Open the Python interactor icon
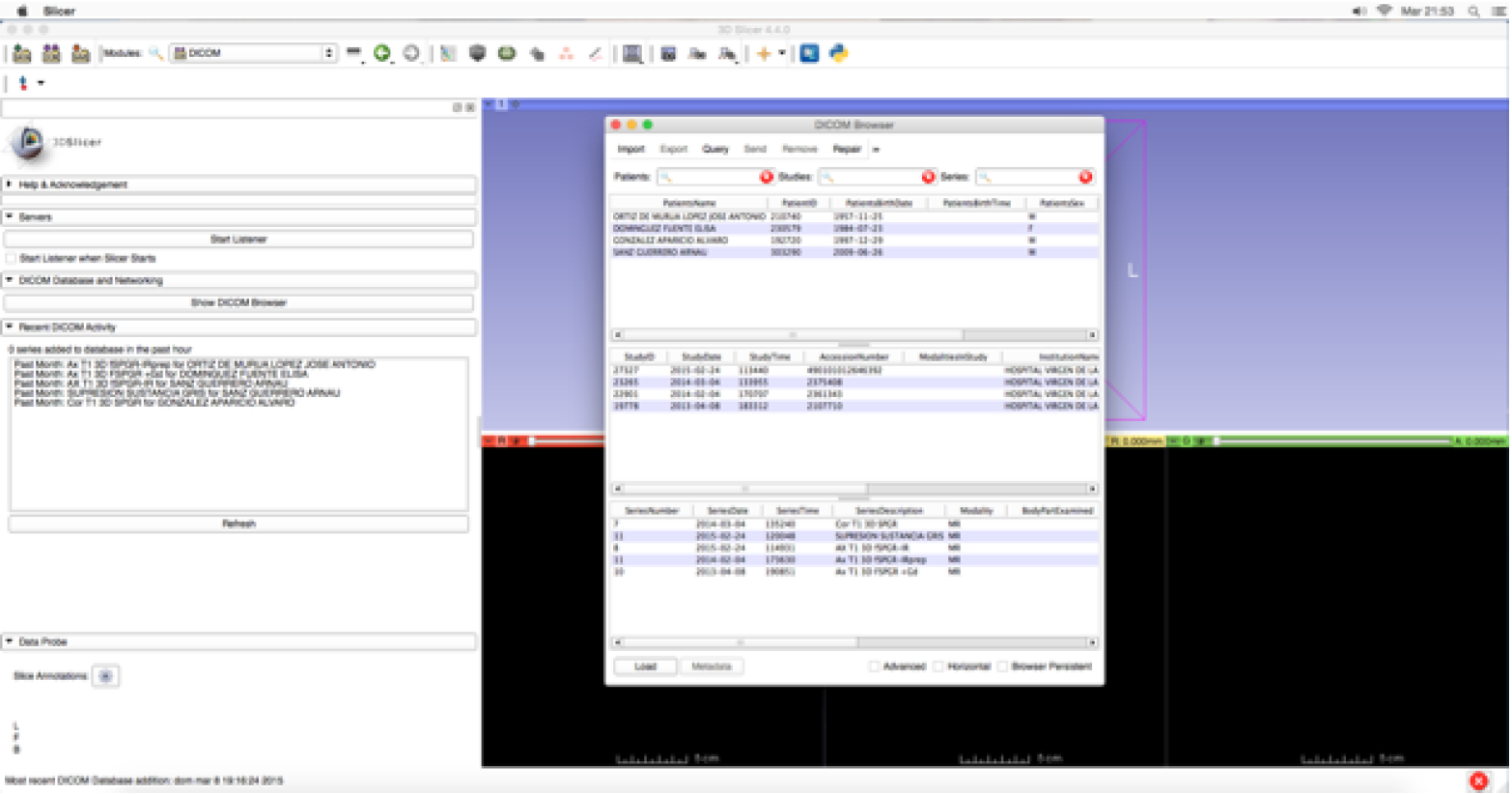Screen dimensions: 1512x794 coord(838,54)
